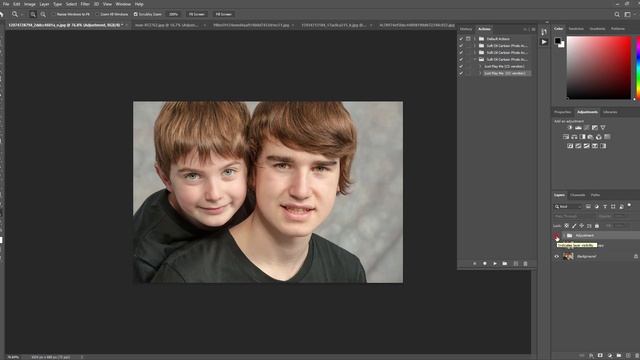Expand the highlighted Just Play Me action

pyautogui.click(x=480, y=73)
